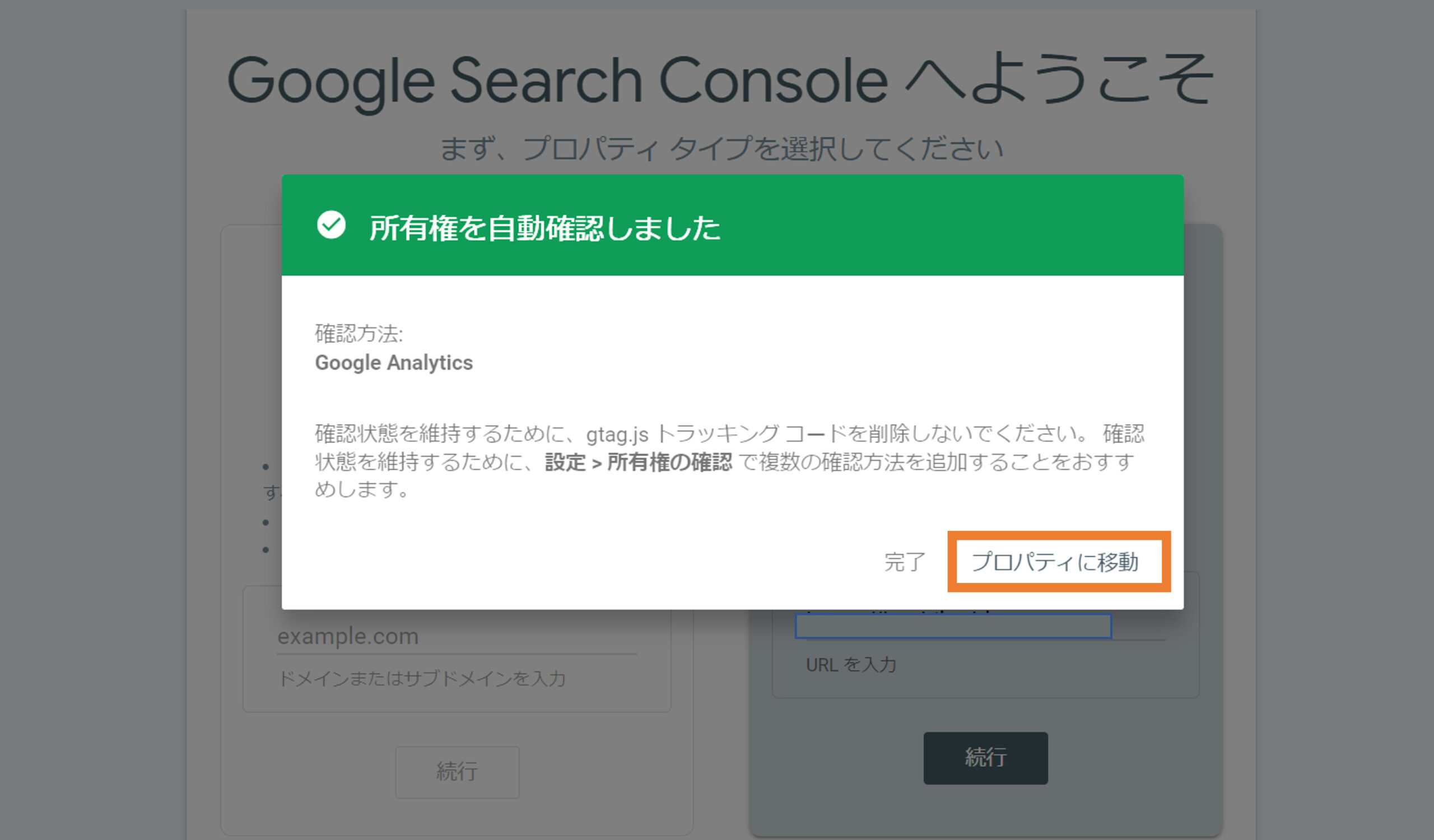Click the example.com domain input field
Screen dimensions: 1434x840
[x=456, y=636]
